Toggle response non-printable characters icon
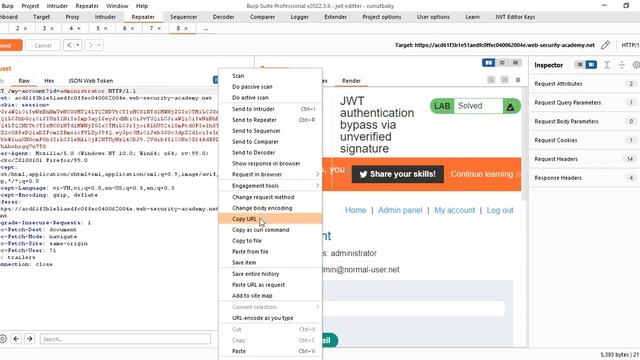 [504, 80]
